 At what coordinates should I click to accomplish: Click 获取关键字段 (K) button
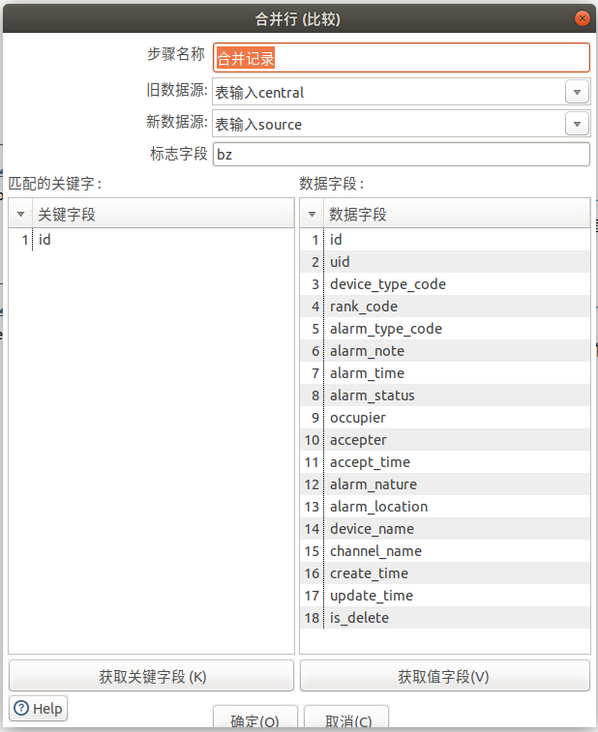pos(152,676)
